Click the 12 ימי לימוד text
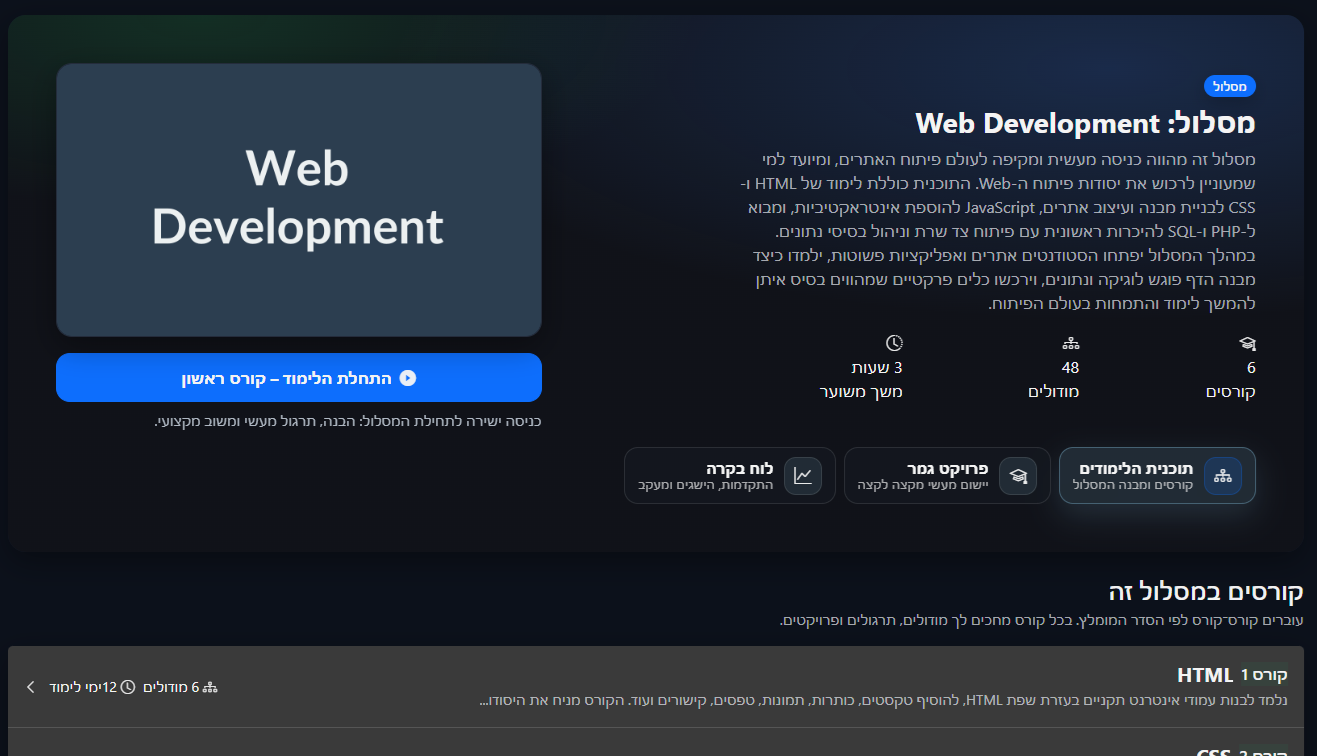Image resolution: width=1317 pixels, height=756 pixels. tap(83, 687)
